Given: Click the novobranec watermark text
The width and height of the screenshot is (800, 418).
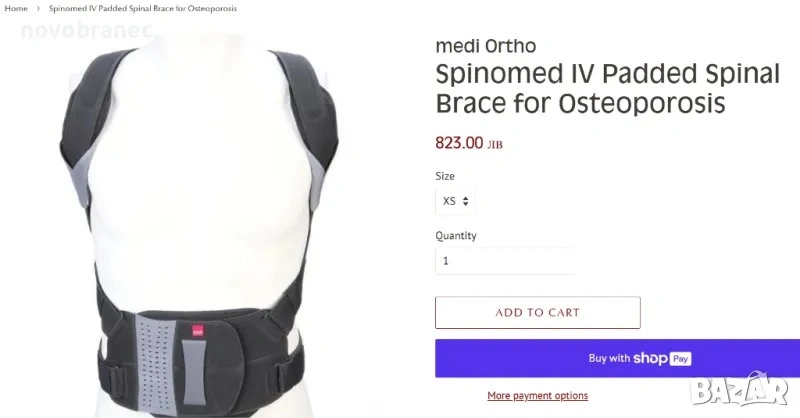Looking at the screenshot, I should pos(86,31).
